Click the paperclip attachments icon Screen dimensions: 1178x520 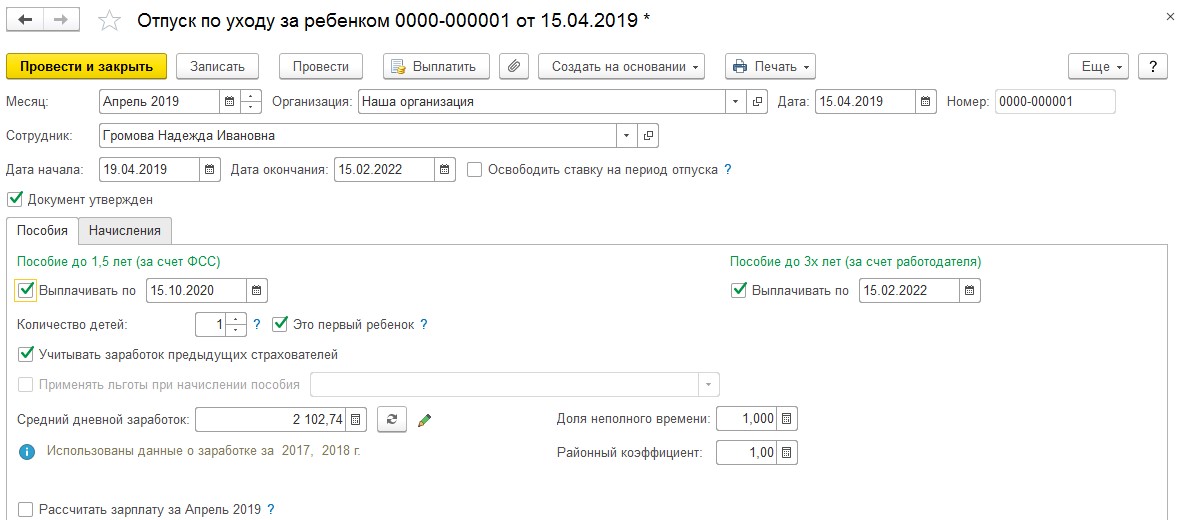(513, 67)
